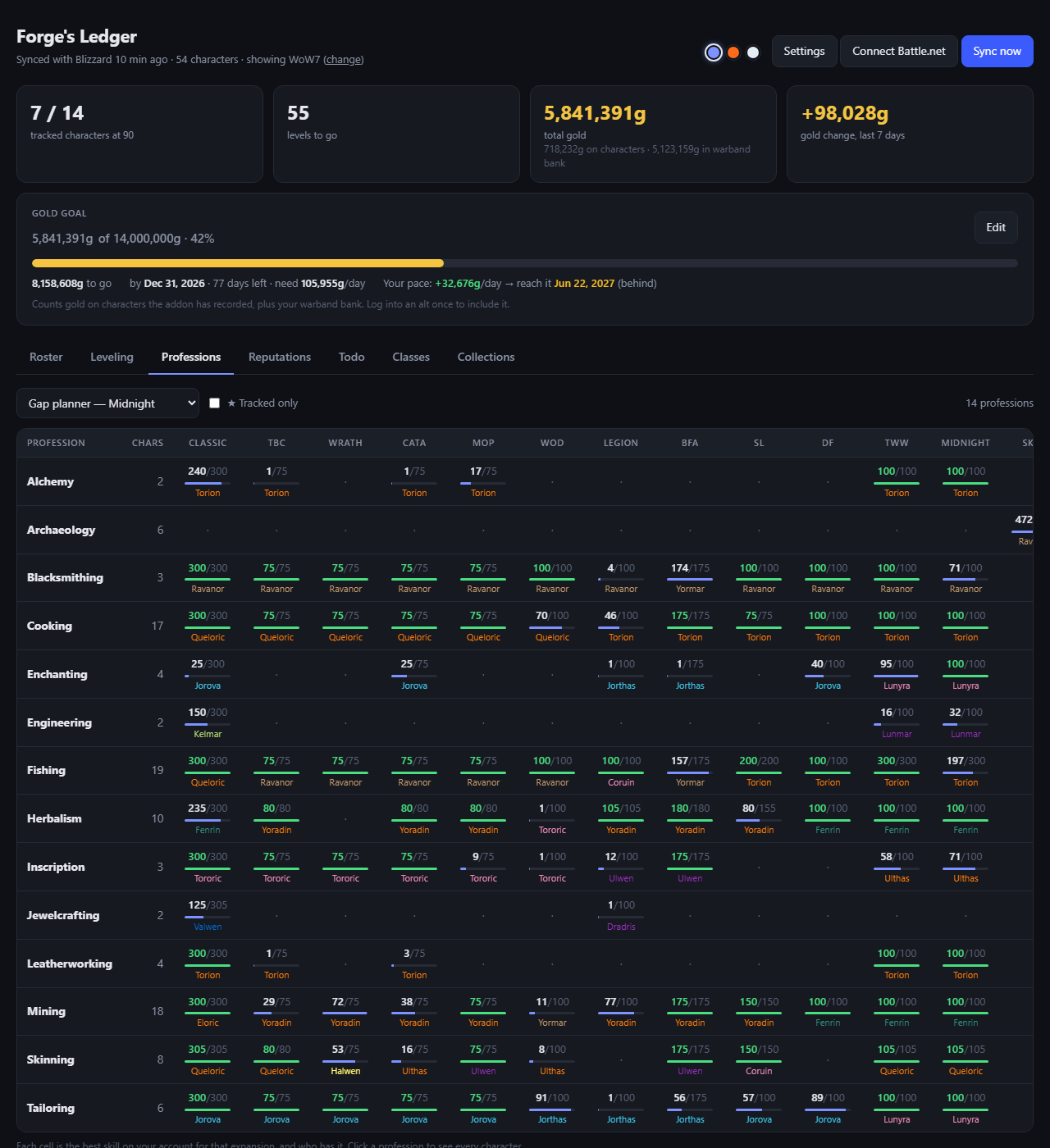Select the blue theme color dot
This screenshot has height=1148, width=1050.
[x=714, y=52]
